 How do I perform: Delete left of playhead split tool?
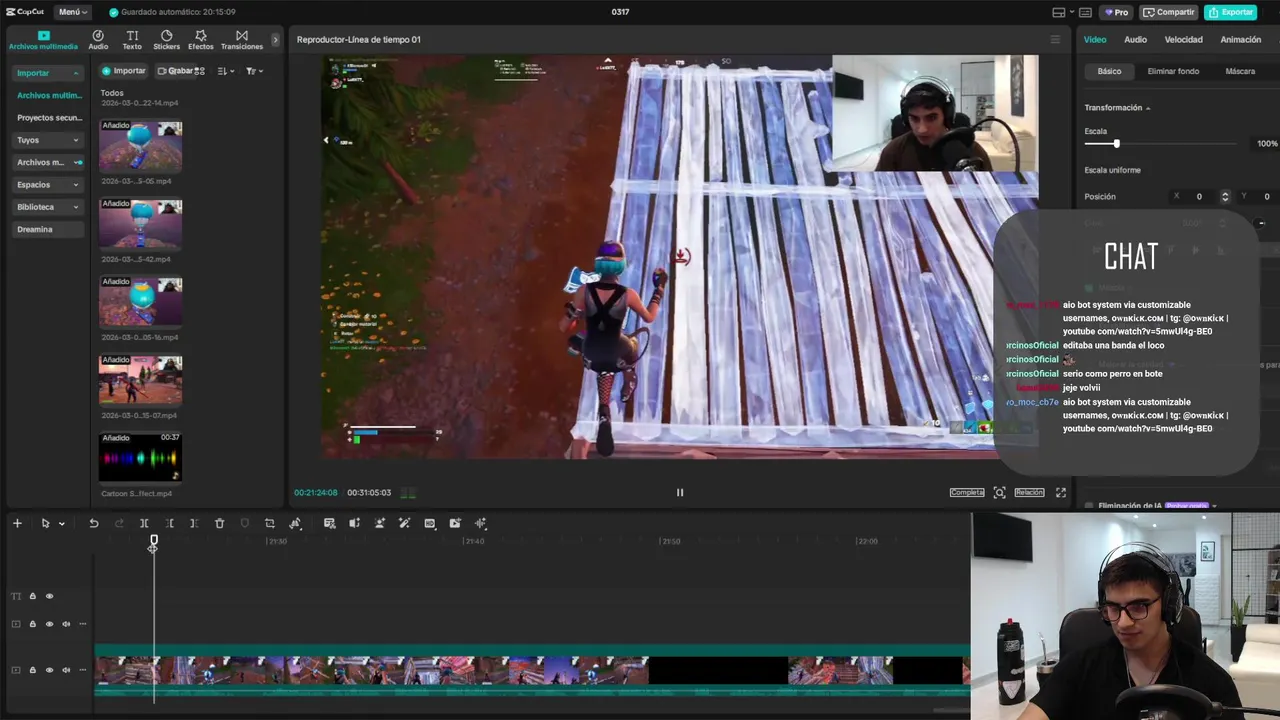169,523
